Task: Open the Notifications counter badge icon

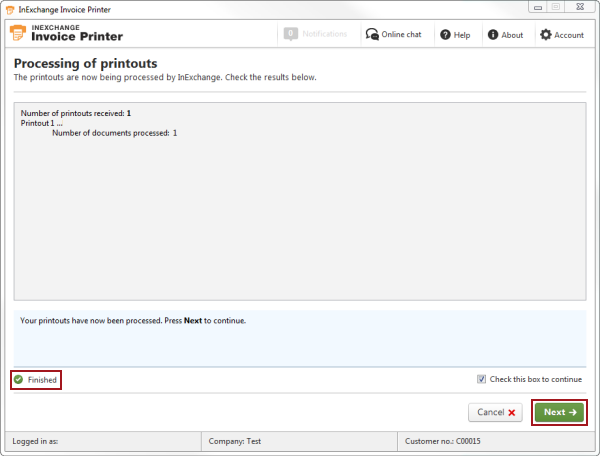Action: click(291, 34)
